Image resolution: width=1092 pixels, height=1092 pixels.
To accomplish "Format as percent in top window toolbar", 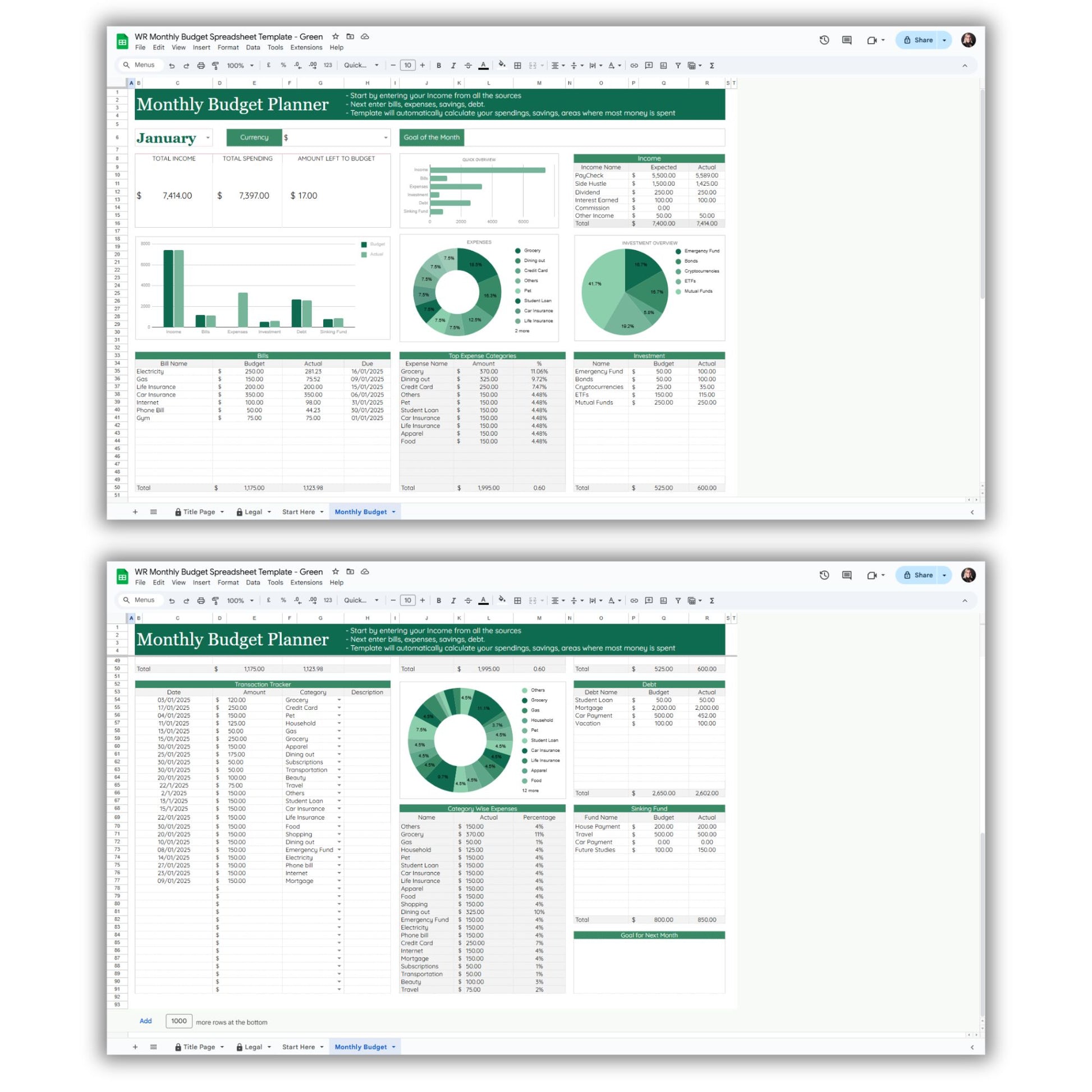I will pyautogui.click(x=283, y=66).
